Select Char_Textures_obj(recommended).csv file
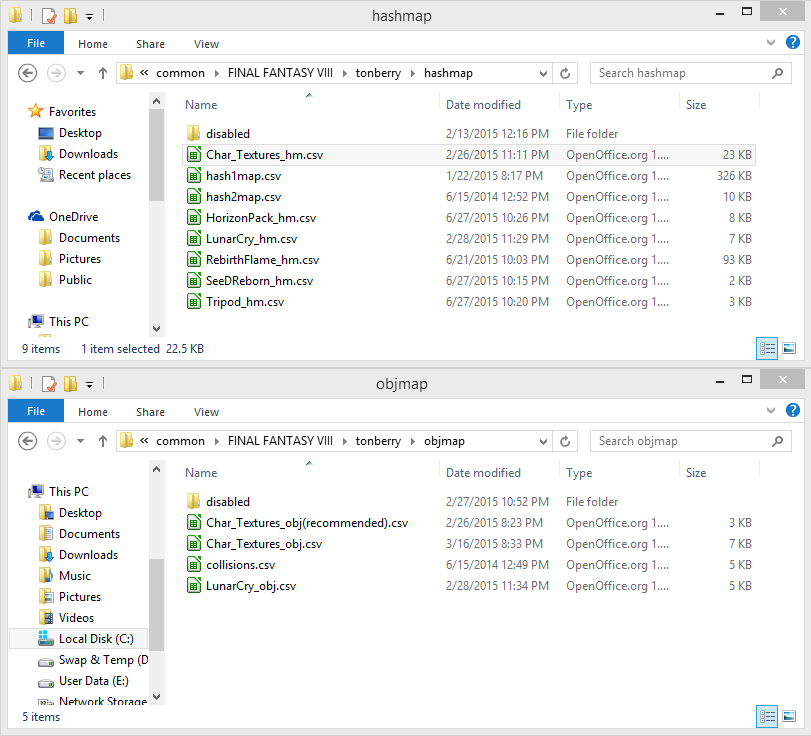This screenshot has width=811, height=736. coord(469,523)
